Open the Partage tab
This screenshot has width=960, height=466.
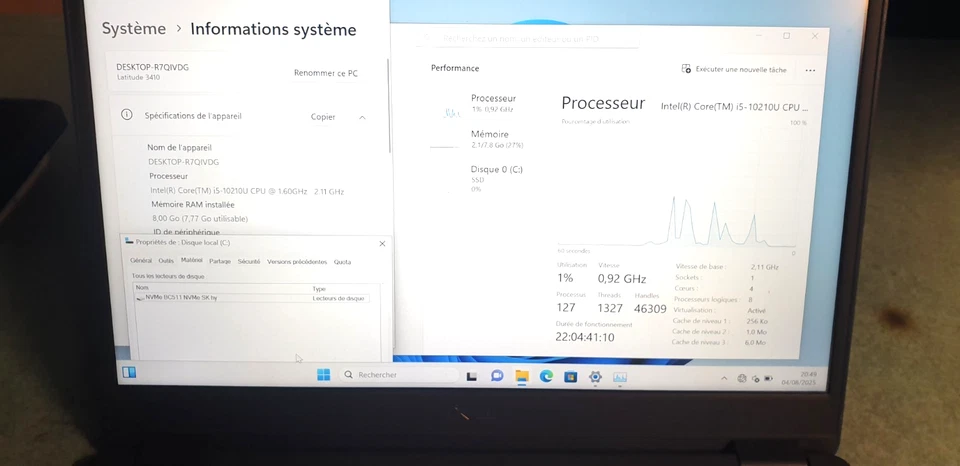click(220, 261)
